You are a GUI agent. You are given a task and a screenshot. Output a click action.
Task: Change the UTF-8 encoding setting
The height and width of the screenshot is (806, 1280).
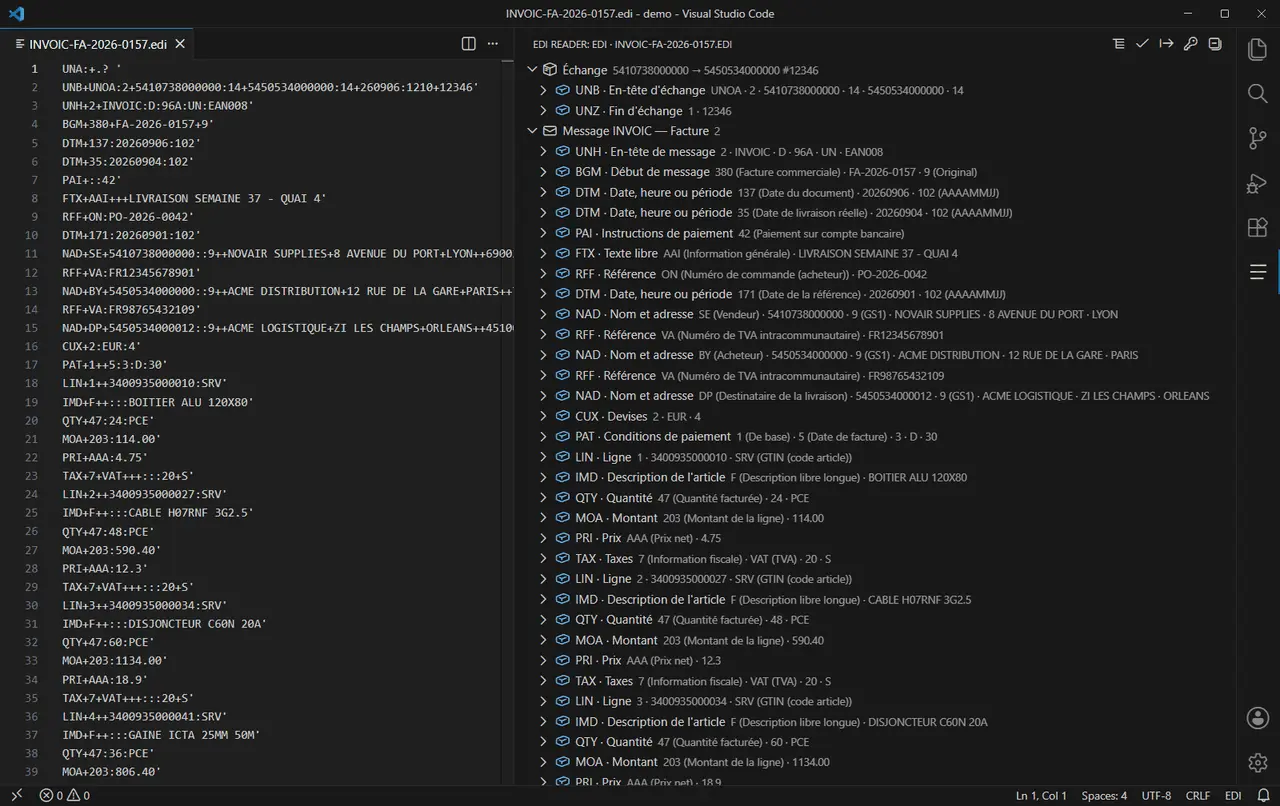pos(1156,796)
